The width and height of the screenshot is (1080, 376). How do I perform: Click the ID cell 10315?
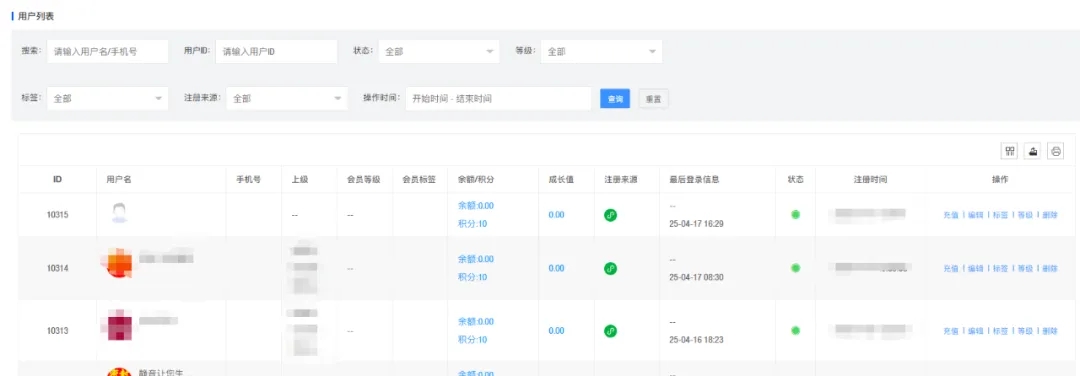pos(57,215)
